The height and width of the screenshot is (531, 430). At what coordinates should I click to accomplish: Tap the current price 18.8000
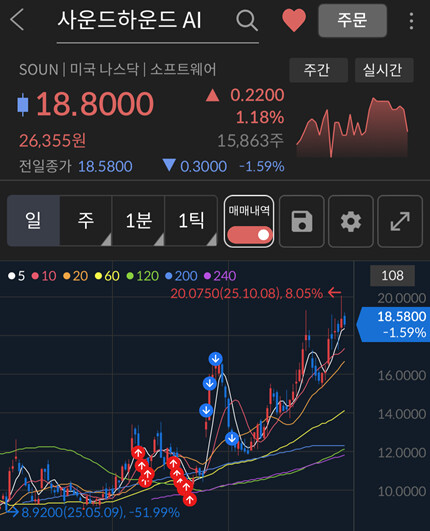point(95,104)
